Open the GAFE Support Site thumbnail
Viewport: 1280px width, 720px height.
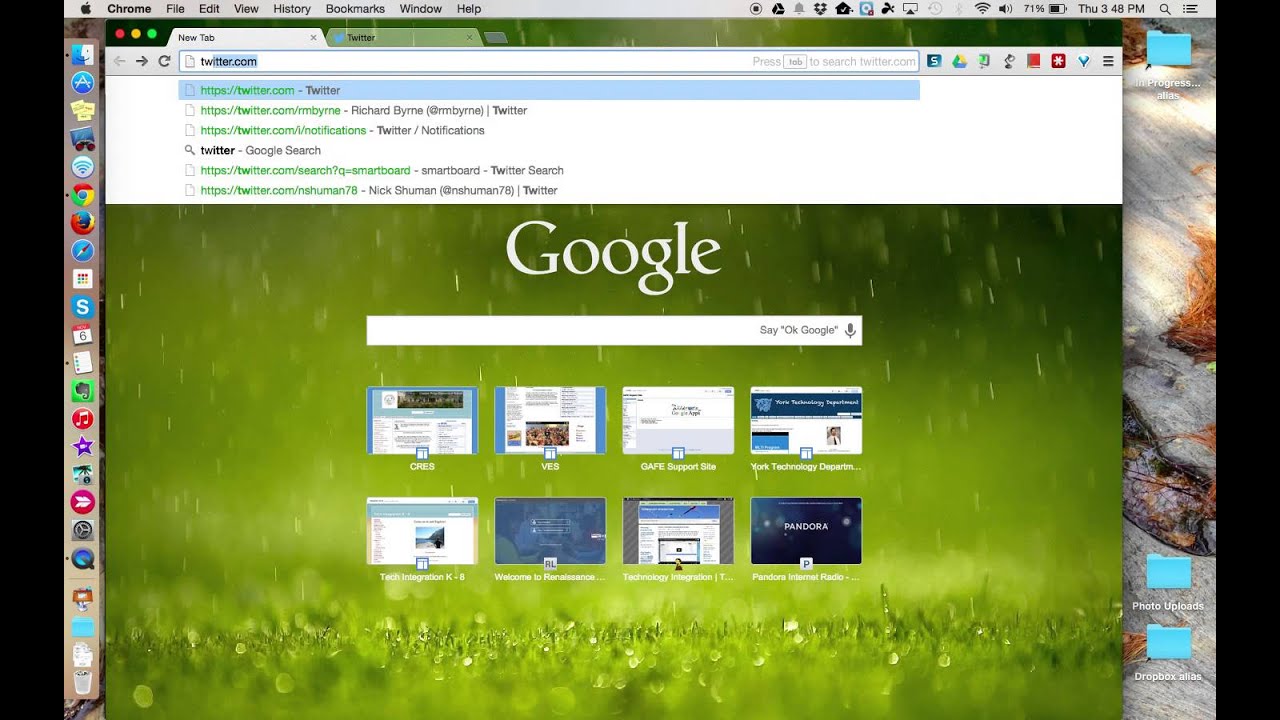678,421
